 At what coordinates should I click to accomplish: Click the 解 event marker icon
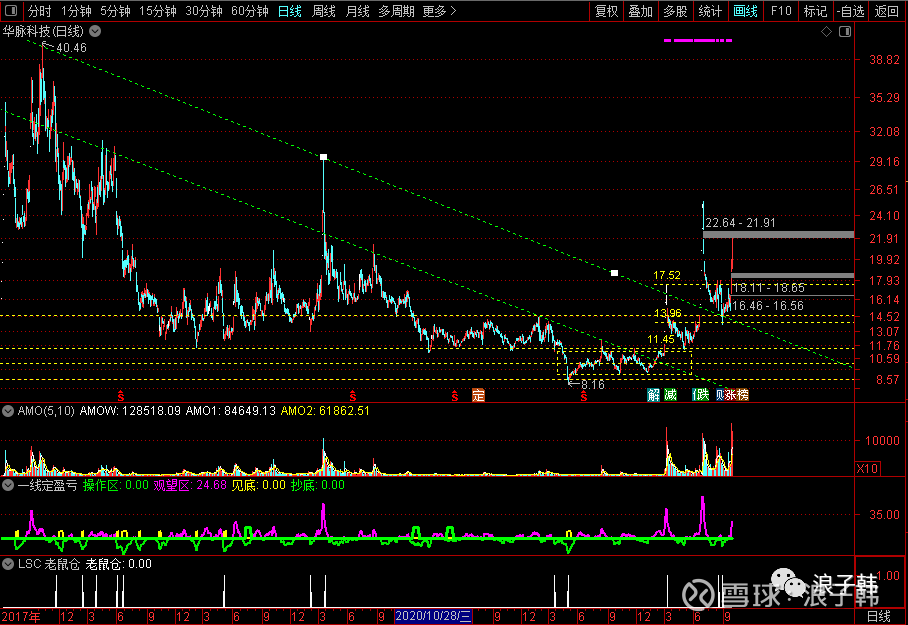point(654,395)
